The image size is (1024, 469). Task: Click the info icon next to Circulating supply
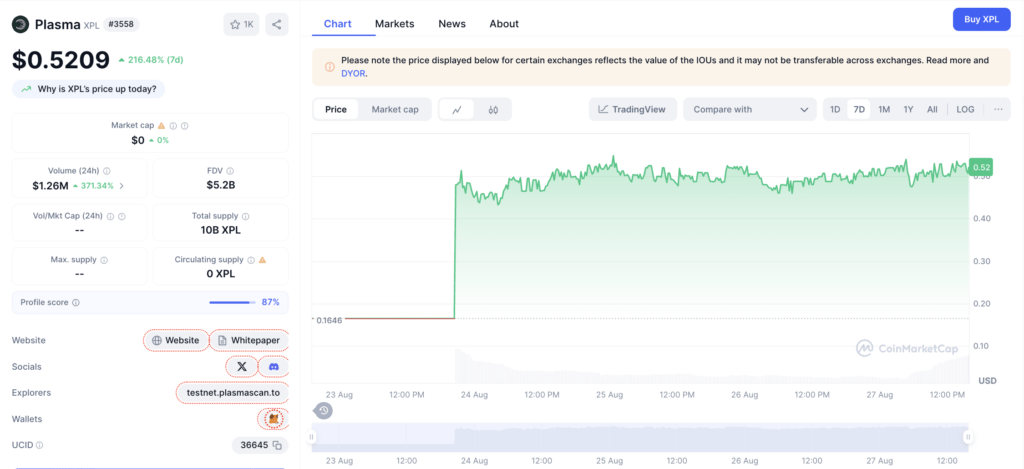[x=251, y=259]
